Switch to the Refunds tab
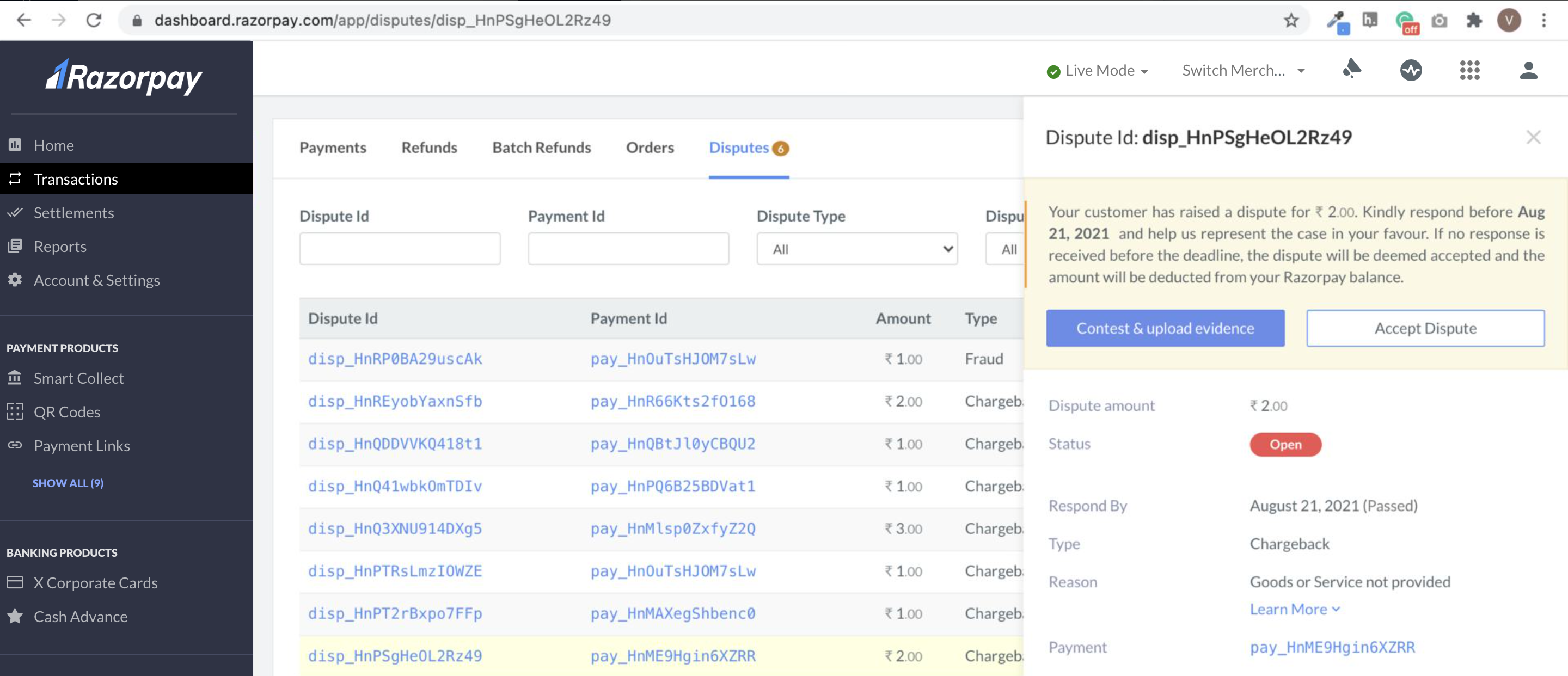Image resolution: width=1568 pixels, height=676 pixels. (x=429, y=148)
